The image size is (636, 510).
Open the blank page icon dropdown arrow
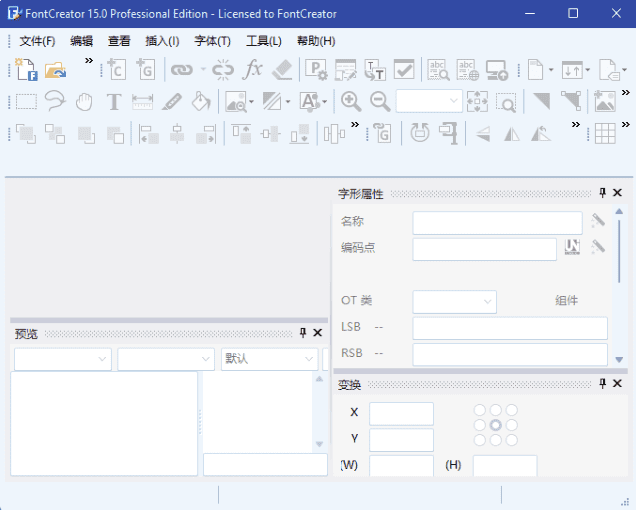tap(551, 70)
